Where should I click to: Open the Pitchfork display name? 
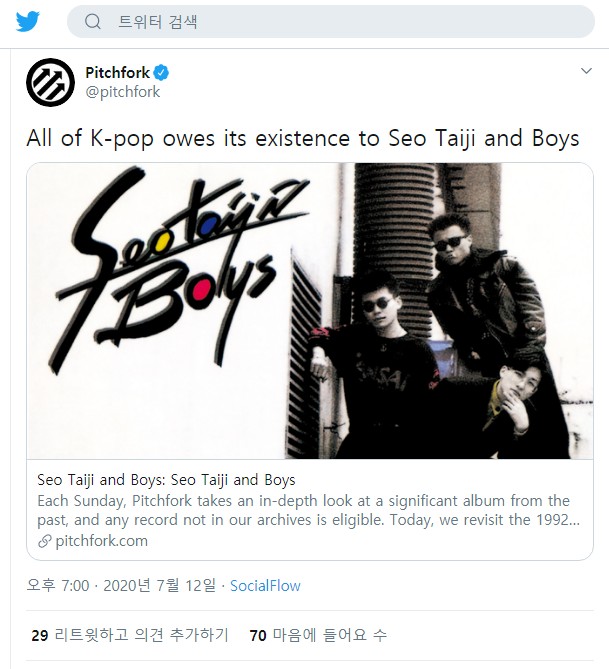tap(117, 73)
